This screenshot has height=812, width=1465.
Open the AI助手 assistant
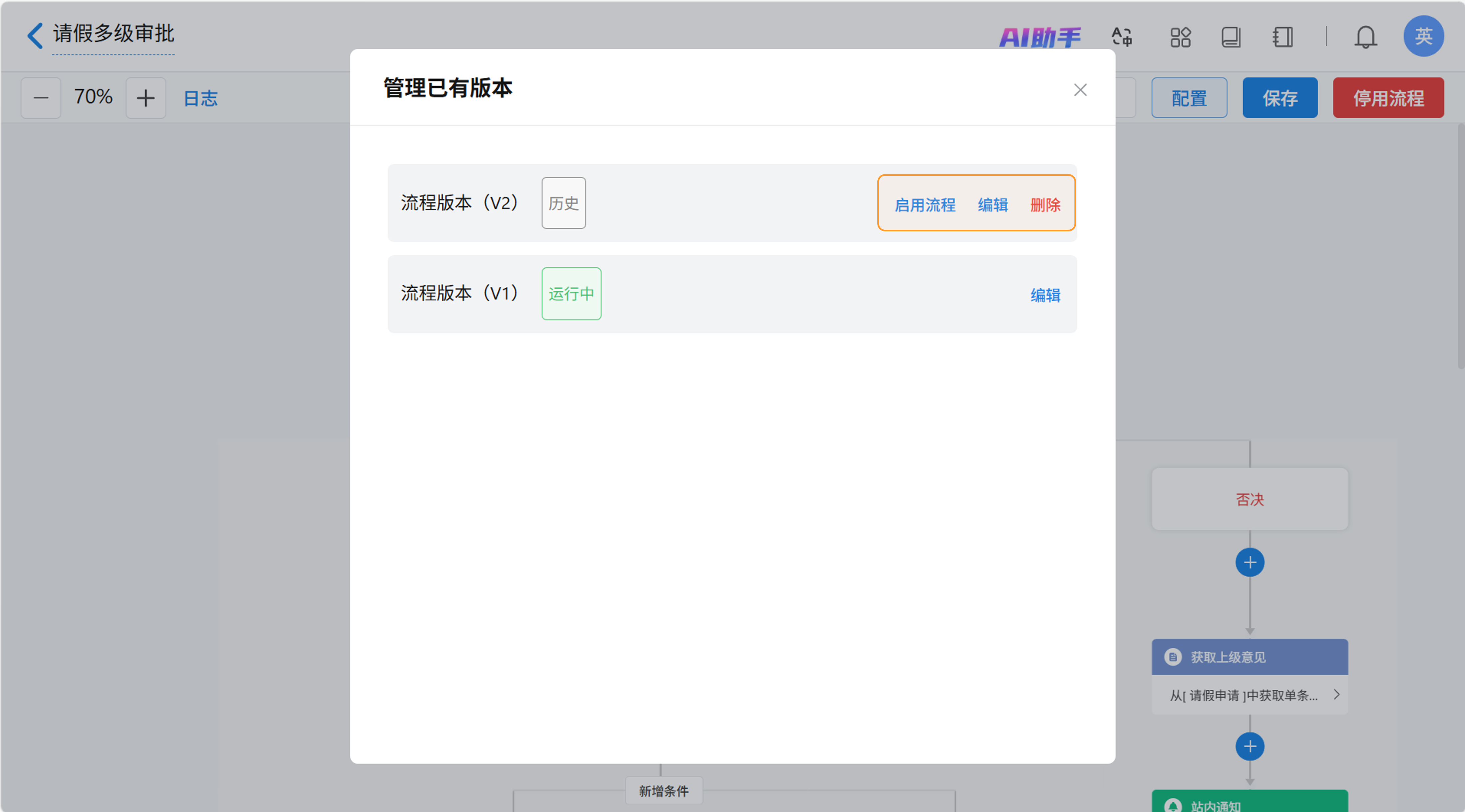(x=1039, y=38)
